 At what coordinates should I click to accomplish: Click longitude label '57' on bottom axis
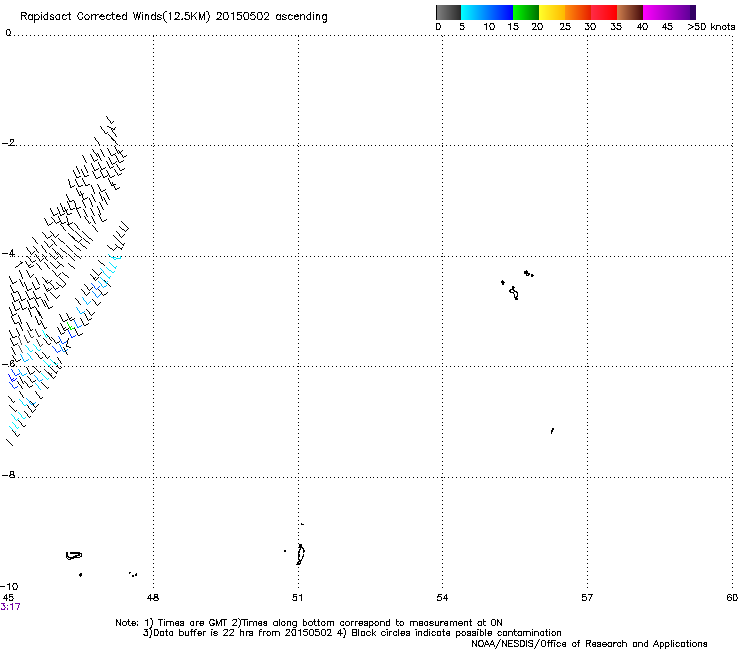click(x=587, y=598)
